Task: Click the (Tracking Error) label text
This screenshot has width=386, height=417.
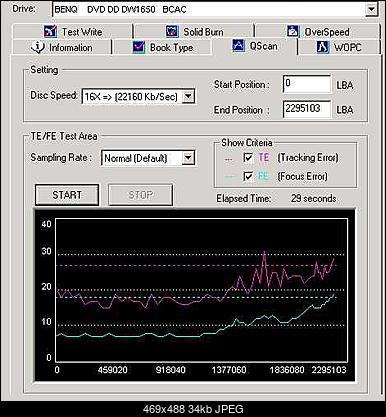Action: point(308,158)
